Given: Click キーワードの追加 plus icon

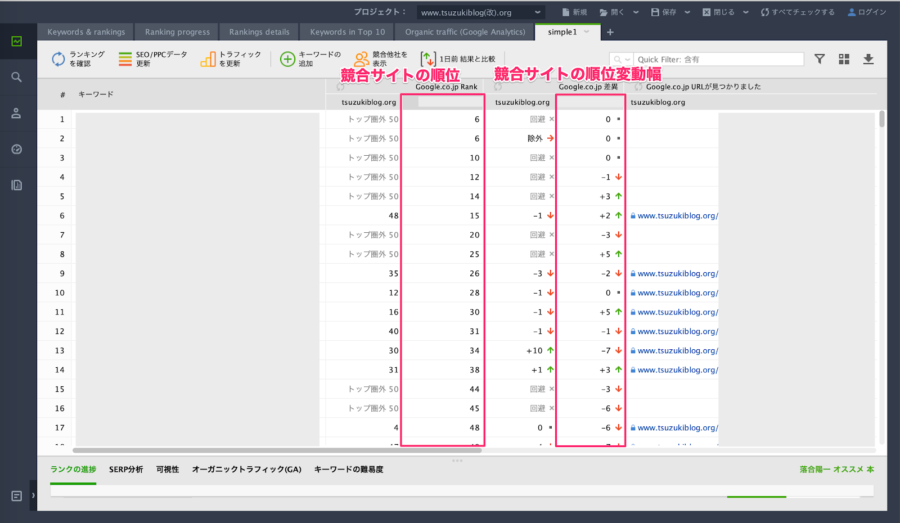Looking at the screenshot, I should tap(288, 59).
